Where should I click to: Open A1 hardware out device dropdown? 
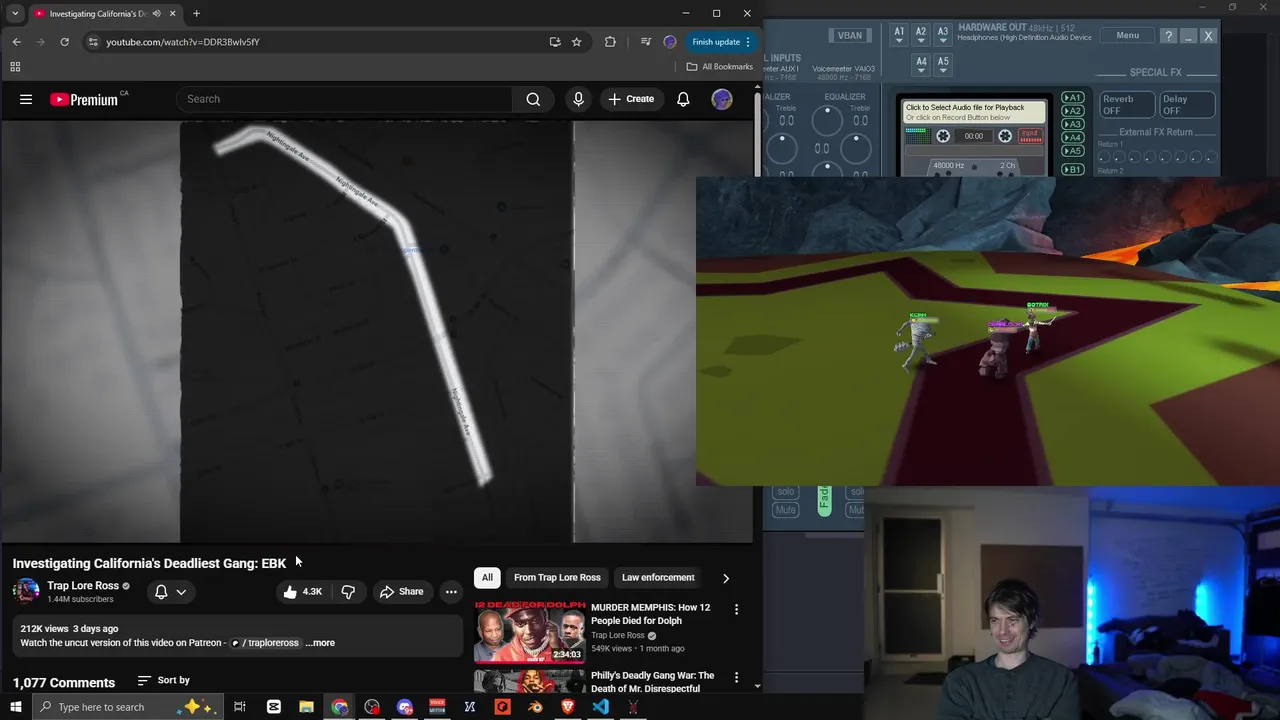point(899,36)
